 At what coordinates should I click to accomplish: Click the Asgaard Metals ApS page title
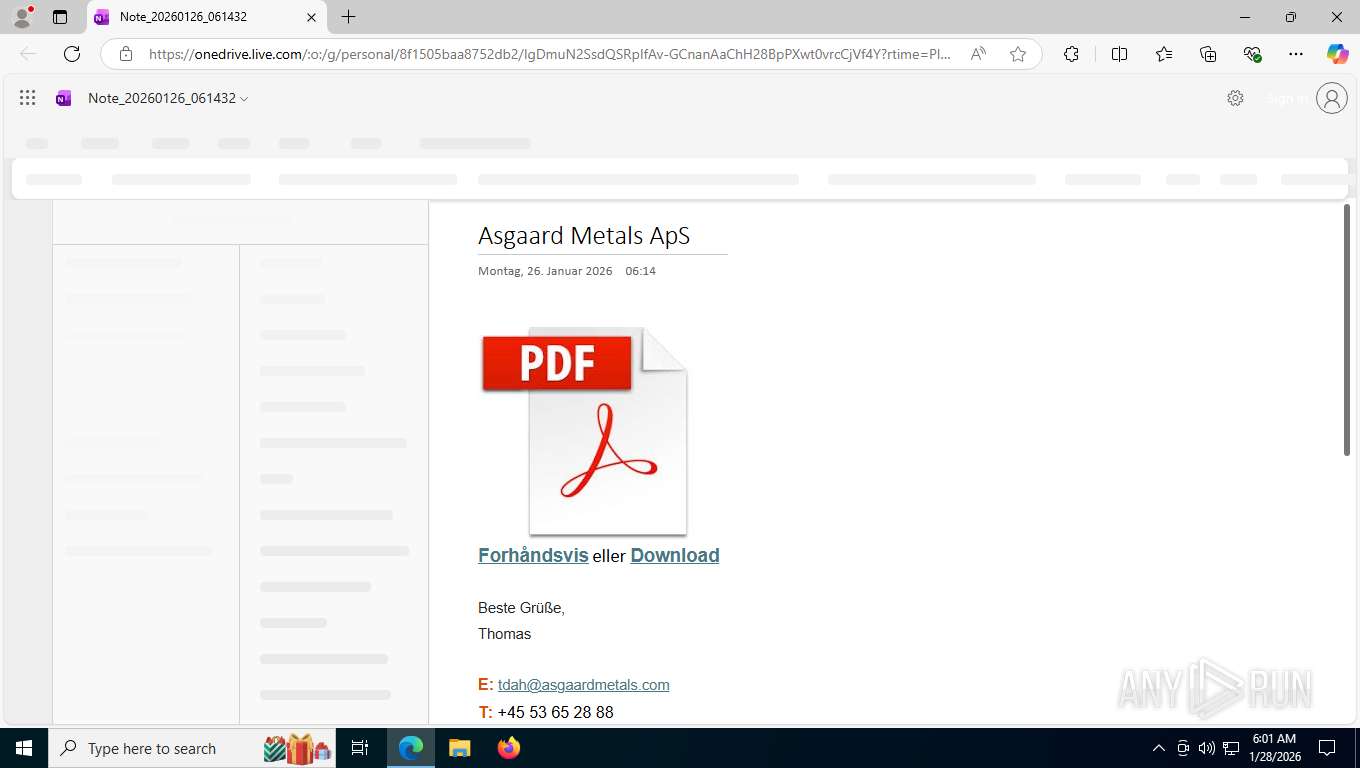pos(584,236)
